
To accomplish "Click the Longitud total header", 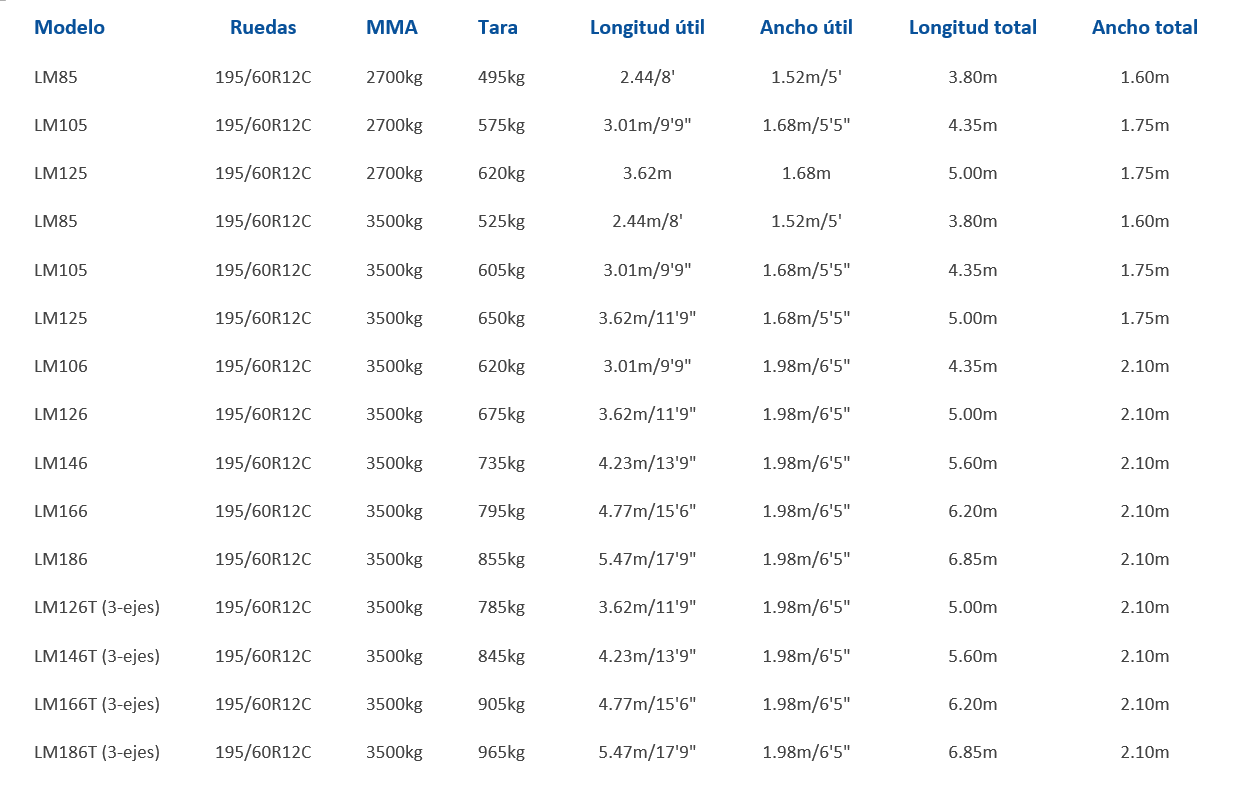I will coord(972,28).
